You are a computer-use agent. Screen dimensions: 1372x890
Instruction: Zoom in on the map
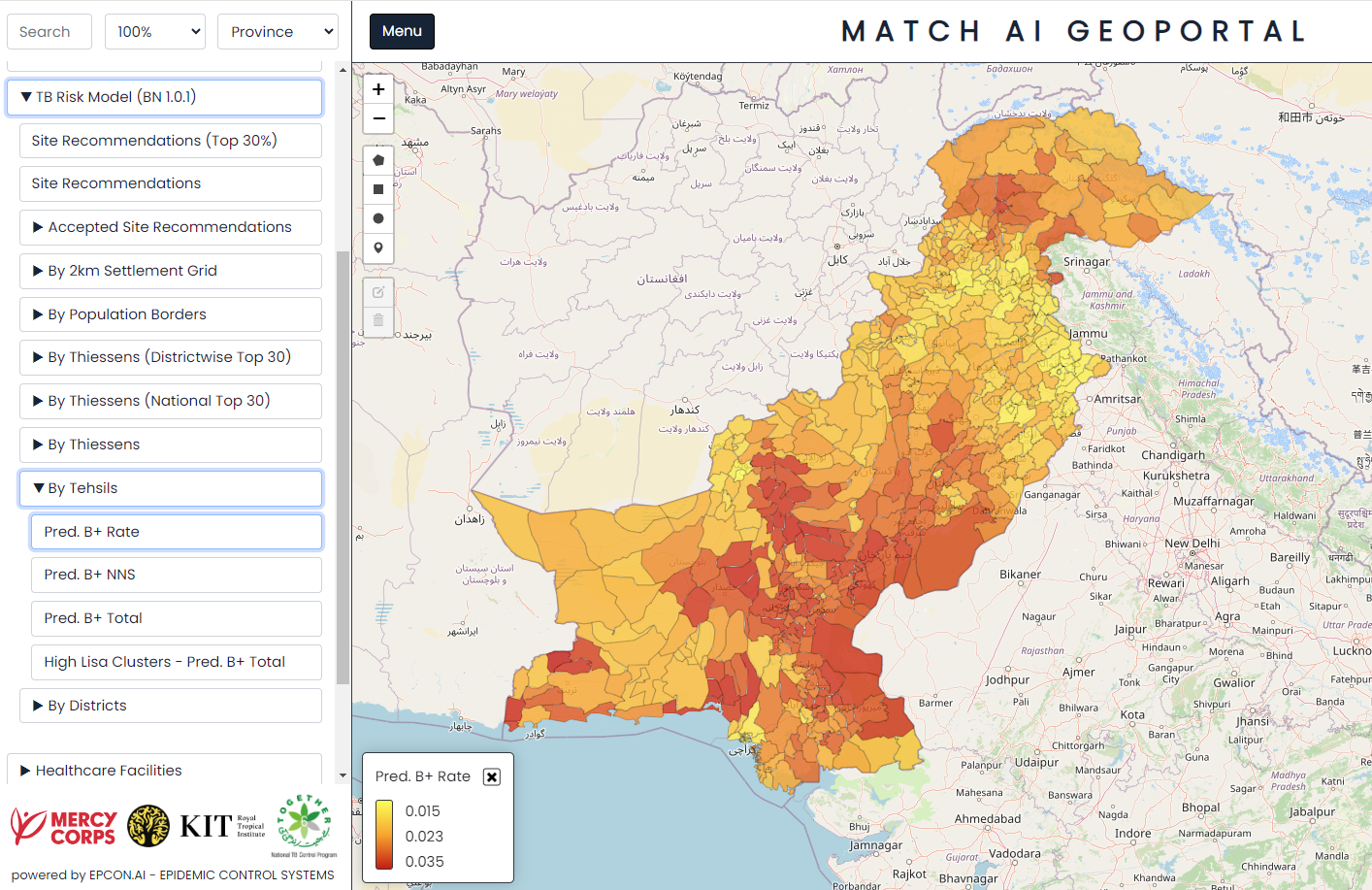coord(378,89)
